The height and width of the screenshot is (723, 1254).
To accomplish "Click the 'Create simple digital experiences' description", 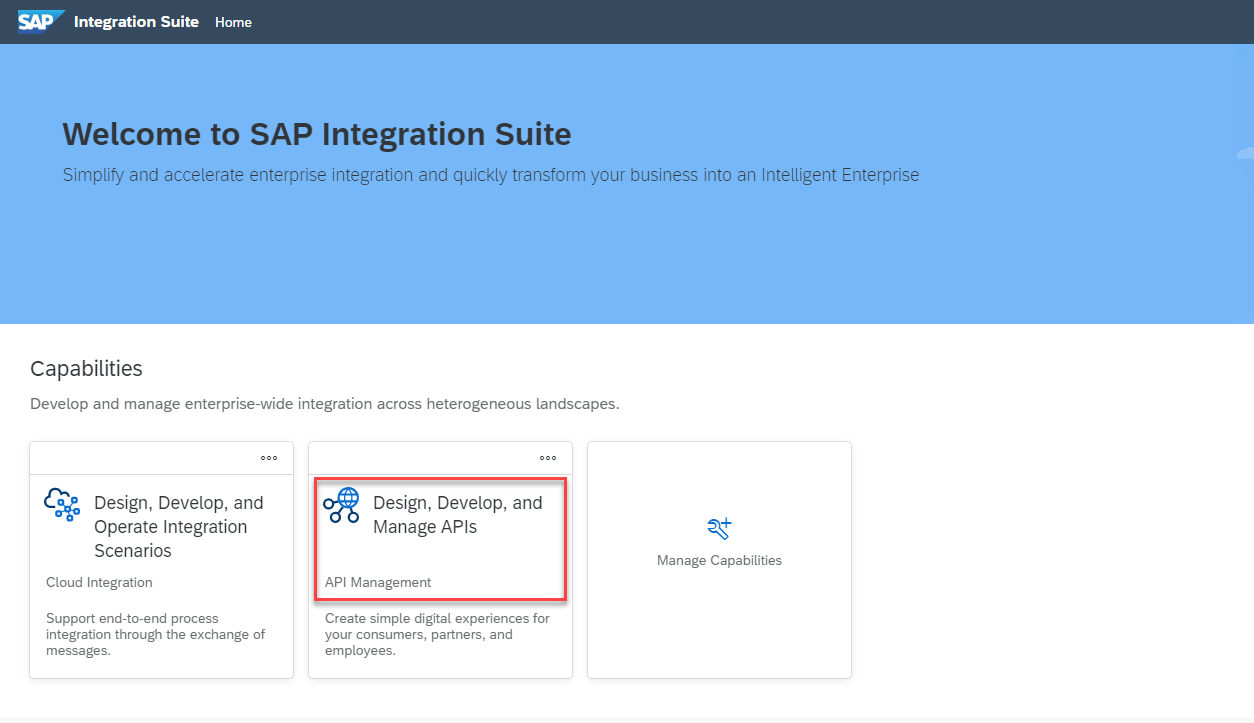I will tap(437, 634).
